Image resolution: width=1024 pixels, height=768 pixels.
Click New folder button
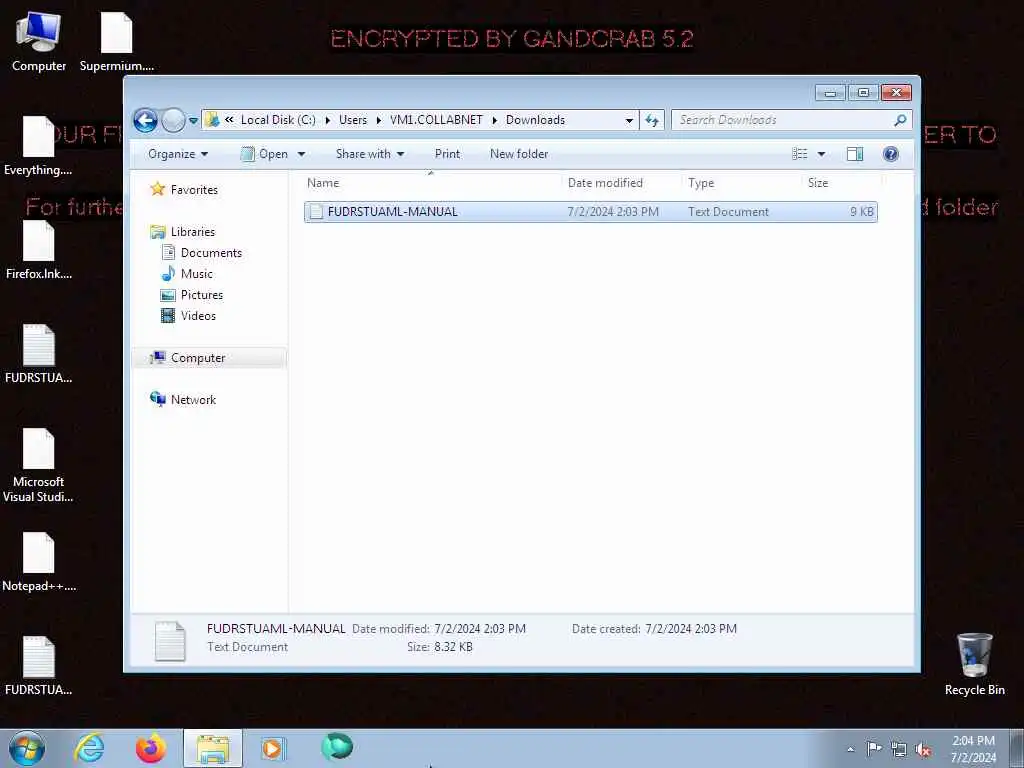tap(519, 154)
